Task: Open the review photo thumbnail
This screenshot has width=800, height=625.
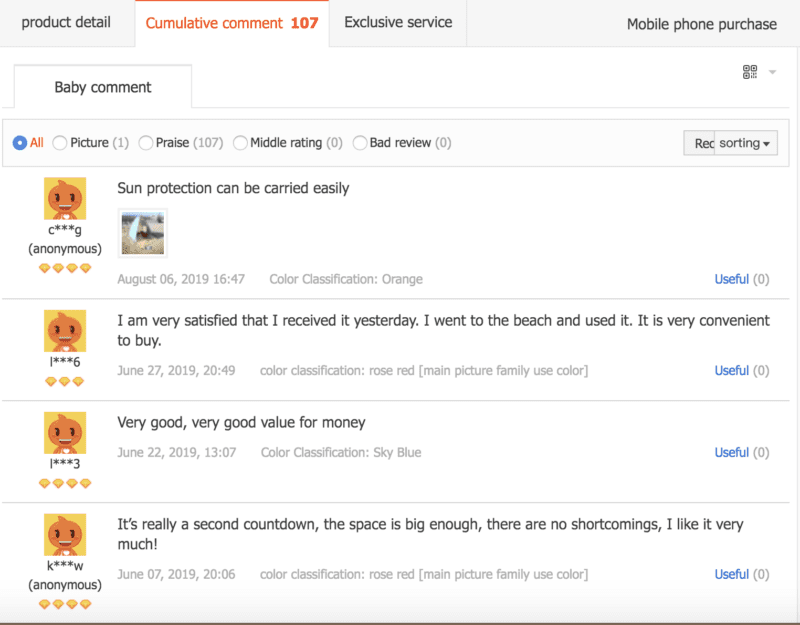Action: pos(142,233)
